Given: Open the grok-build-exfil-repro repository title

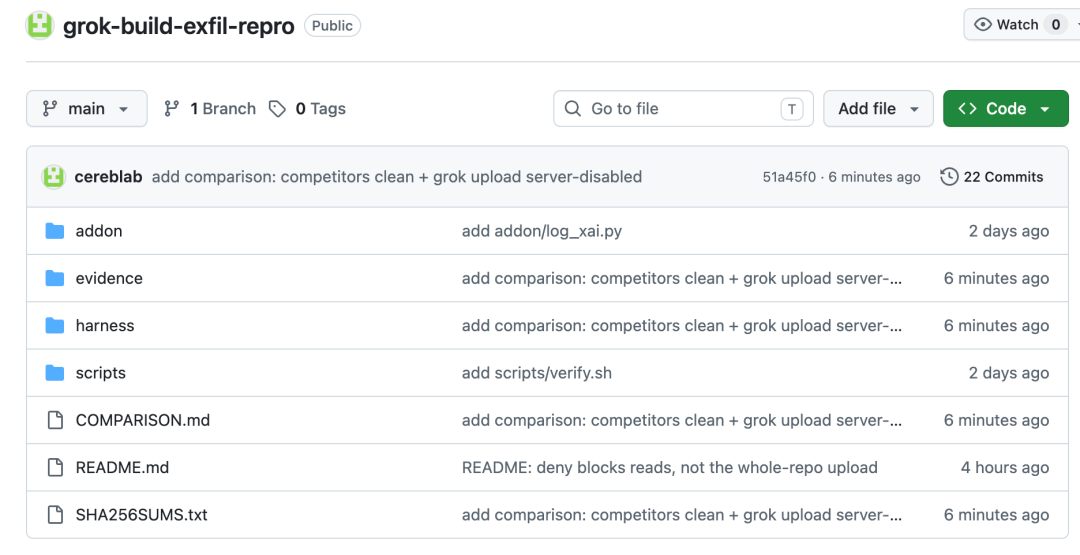Looking at the screenshot, I should pyautogui.click(x=178, y=26).
